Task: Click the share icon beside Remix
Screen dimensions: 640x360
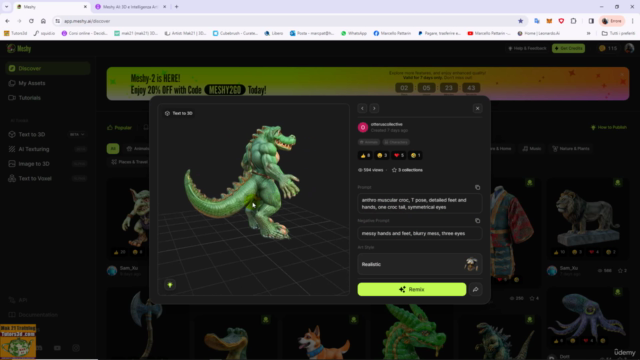Action: tap(476, 289)
